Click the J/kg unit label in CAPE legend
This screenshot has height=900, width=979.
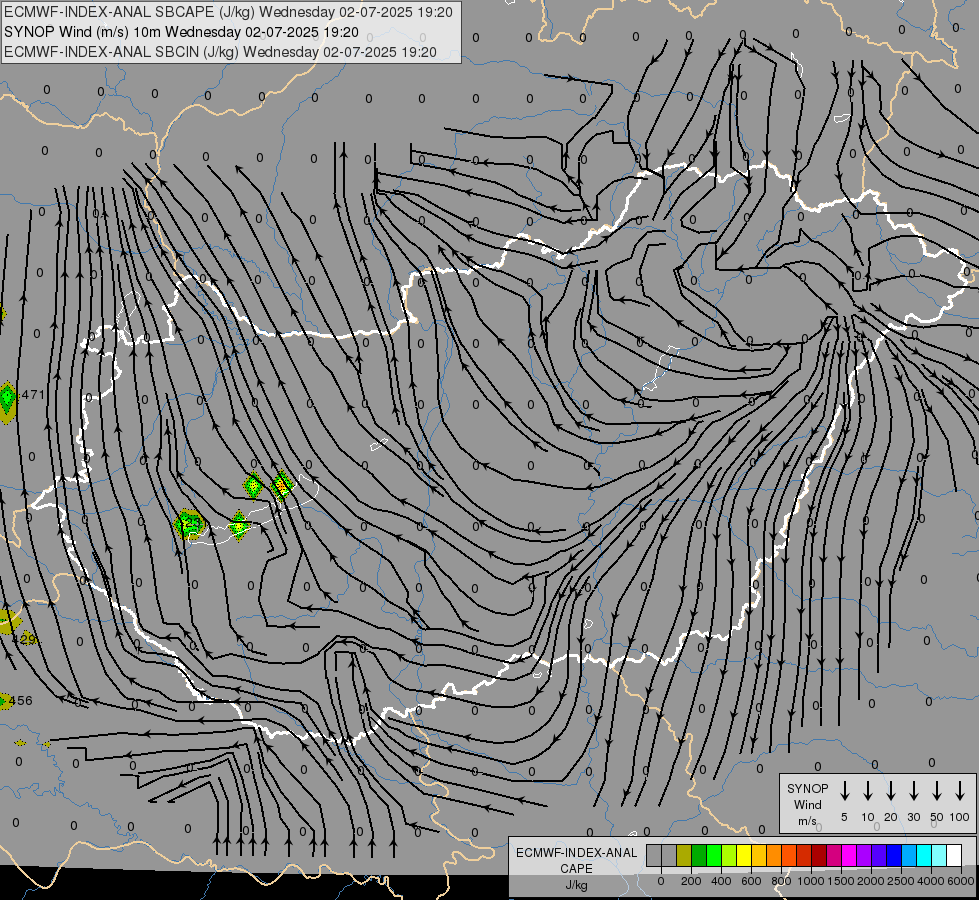[576, 885]
